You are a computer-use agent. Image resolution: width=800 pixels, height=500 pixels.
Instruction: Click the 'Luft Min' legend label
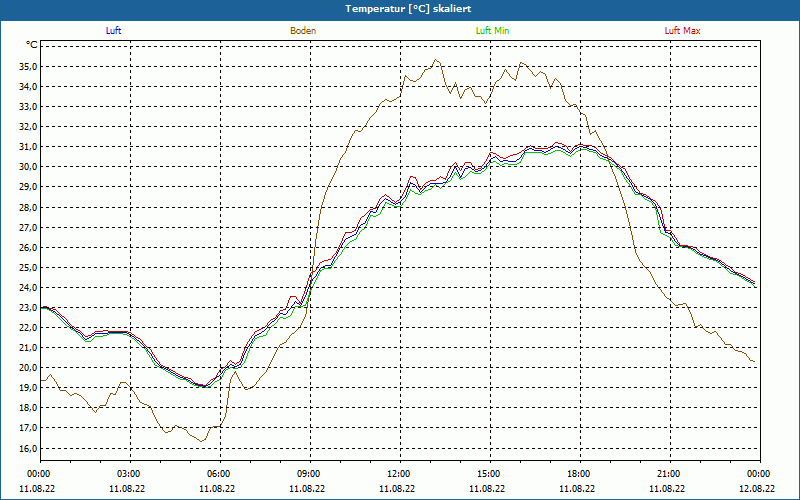[x=492, y=31]
